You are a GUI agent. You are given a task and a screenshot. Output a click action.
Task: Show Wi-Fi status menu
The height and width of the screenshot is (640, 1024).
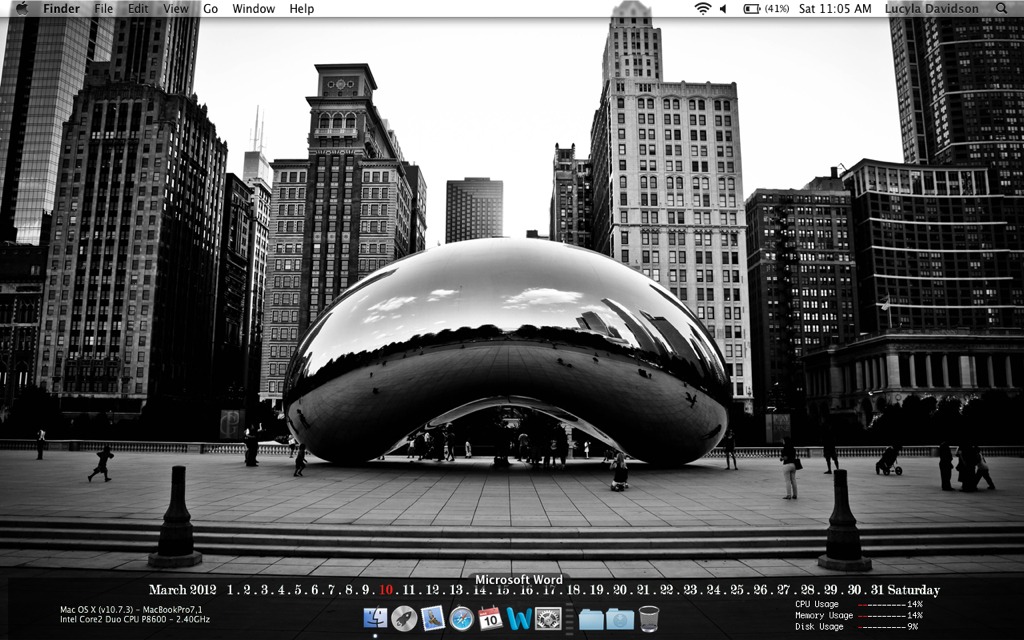tap(703, 8)
